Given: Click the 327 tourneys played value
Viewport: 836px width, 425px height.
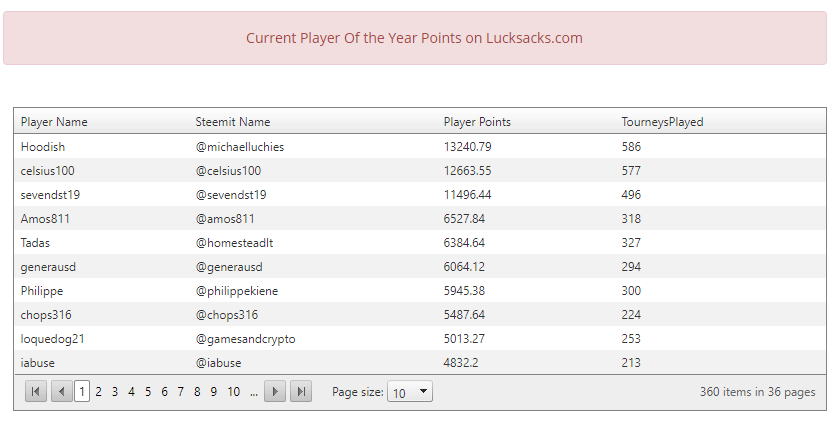Looking at the screenshot, I should [x=631, y=243].
